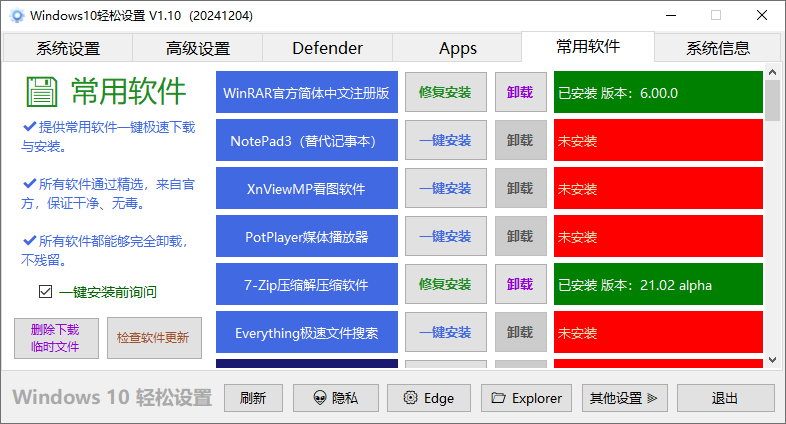Click the NotePad3（替代记事本）button

point(307,140)
